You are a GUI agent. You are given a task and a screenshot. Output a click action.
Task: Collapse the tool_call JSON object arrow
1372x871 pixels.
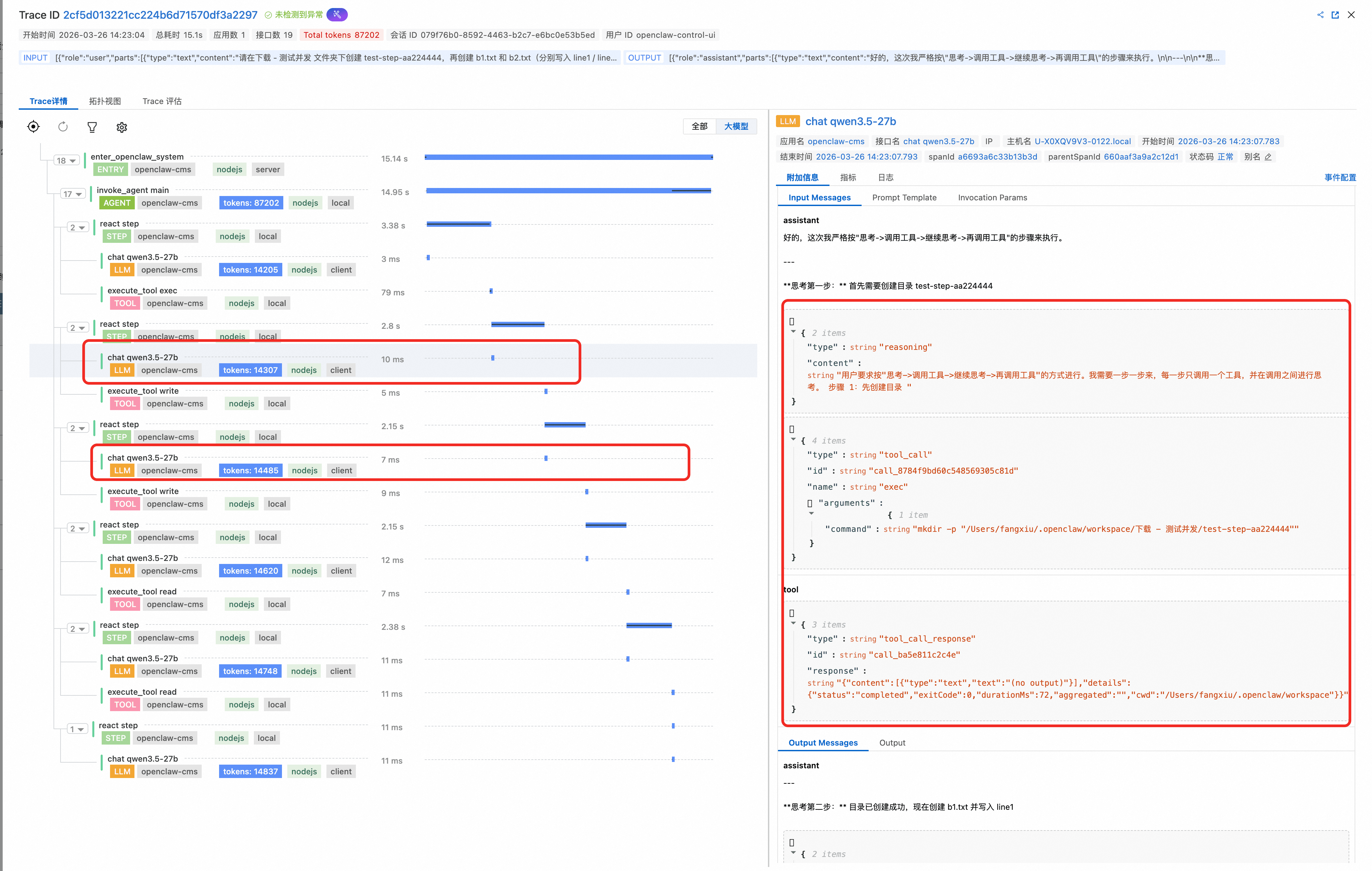[793, 439]
